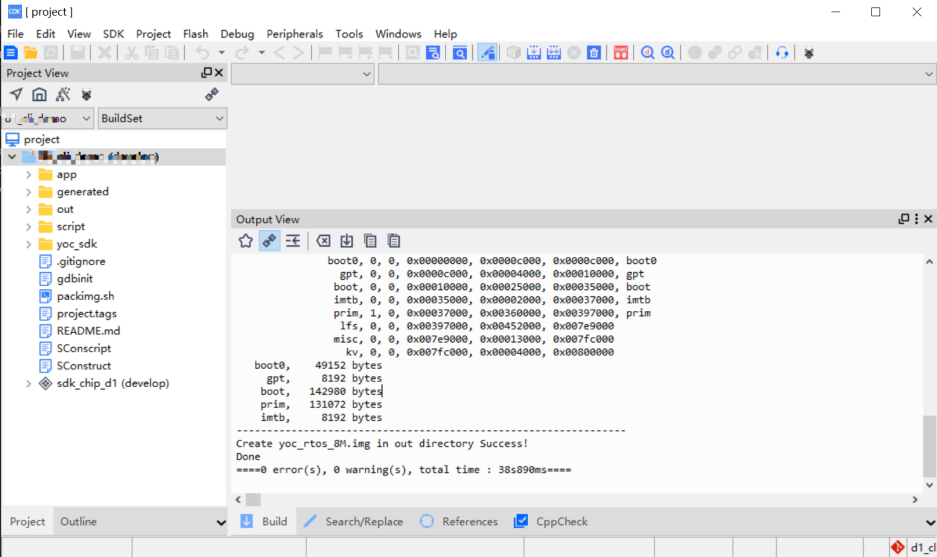Open the BuildSet dropdown

click(x=162, y=118)
